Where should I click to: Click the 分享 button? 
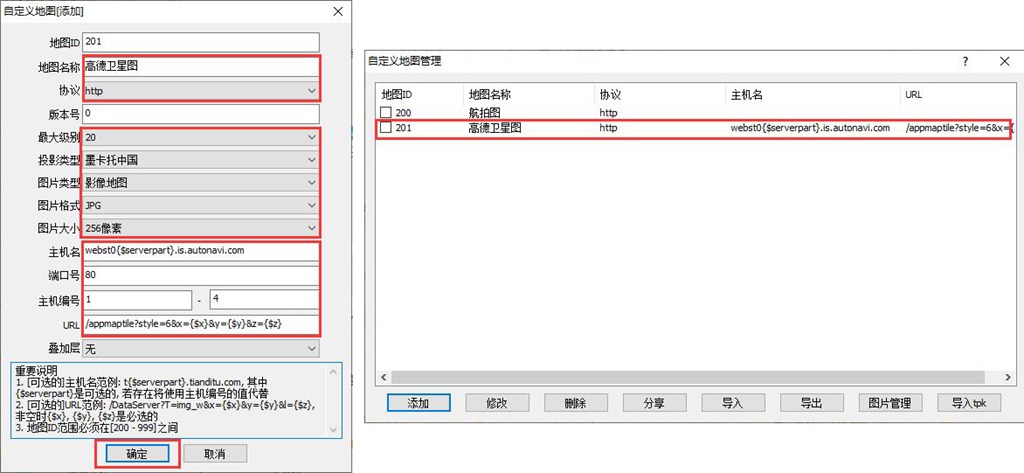pyautogui.click(x=654, y=403)
